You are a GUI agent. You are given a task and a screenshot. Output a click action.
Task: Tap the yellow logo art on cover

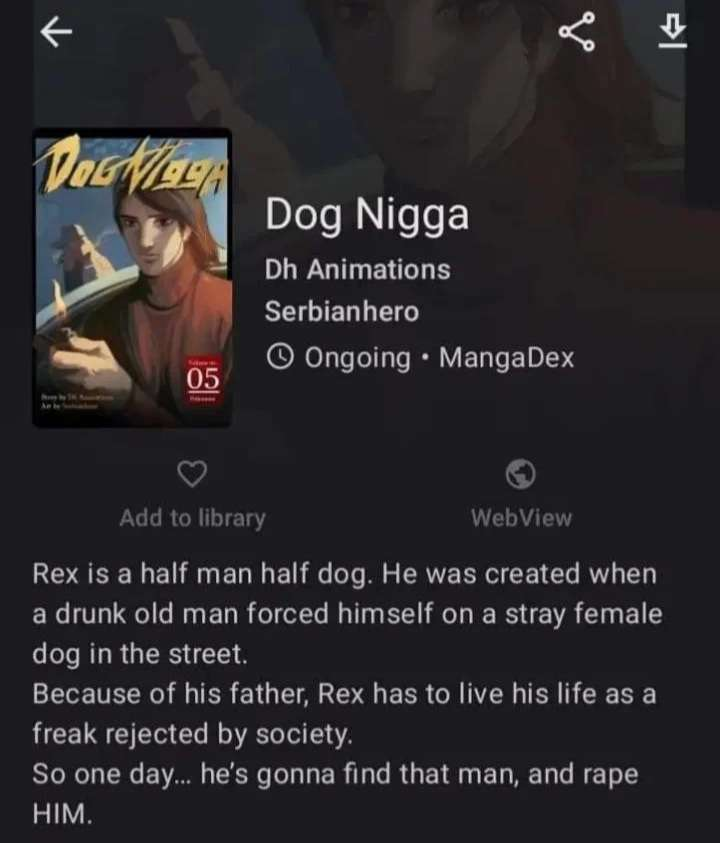[131, 166]
